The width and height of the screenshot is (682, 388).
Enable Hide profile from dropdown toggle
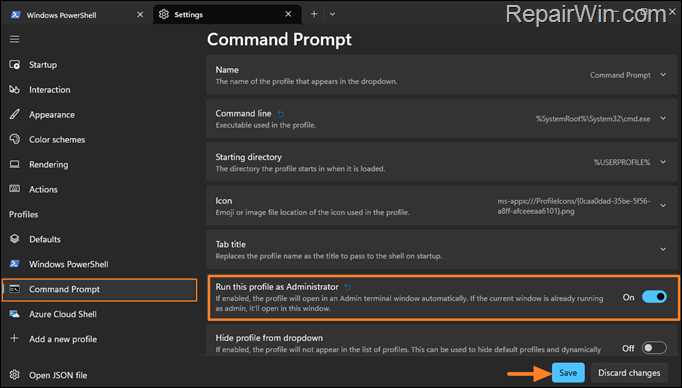(654, 348)
